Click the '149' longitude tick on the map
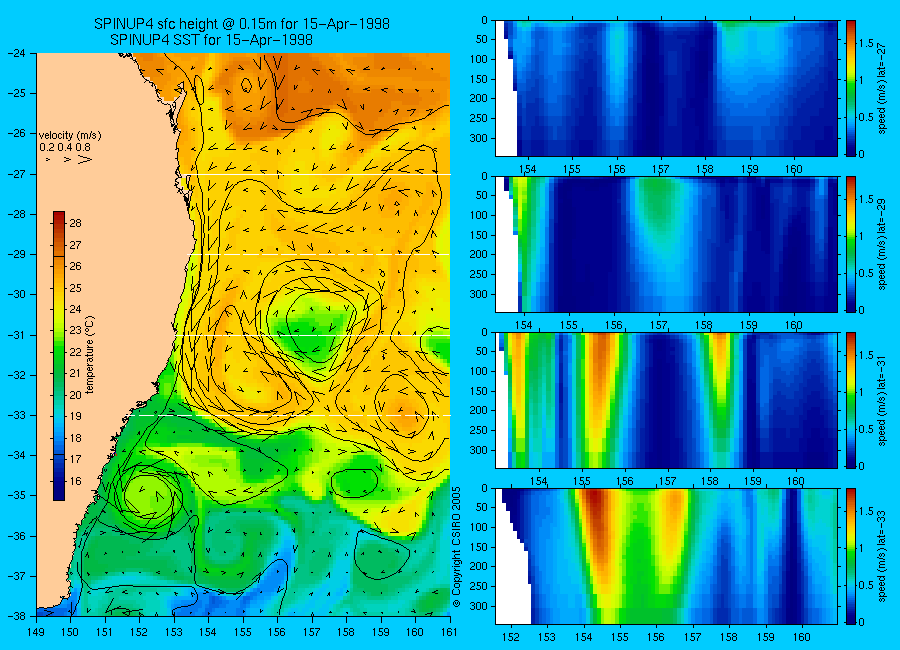Screen dimensions: 900x650 click(x=36, y=632)
